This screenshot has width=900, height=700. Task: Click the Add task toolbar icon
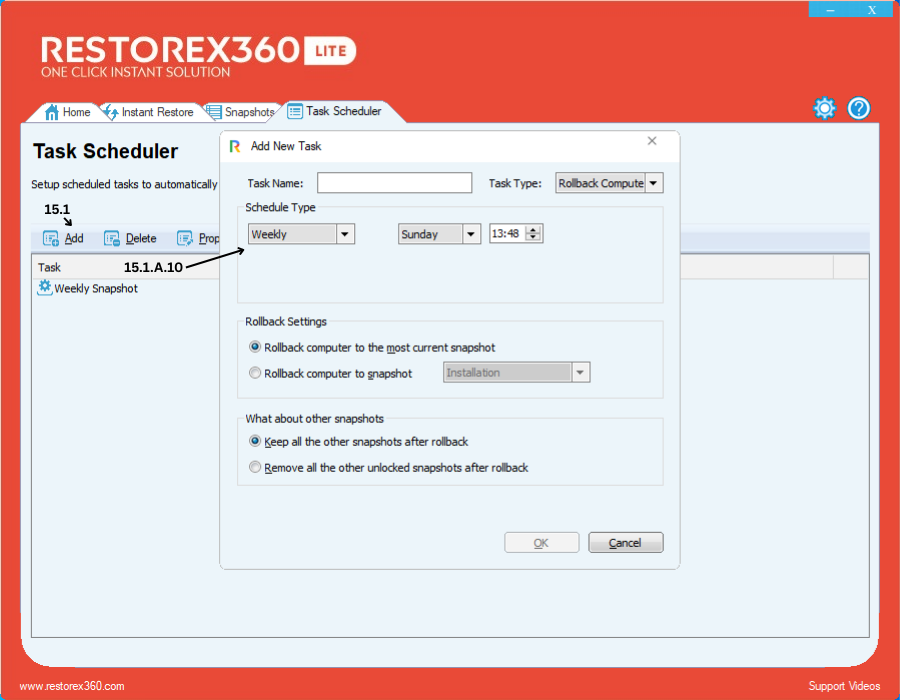[x=51, y=239]
